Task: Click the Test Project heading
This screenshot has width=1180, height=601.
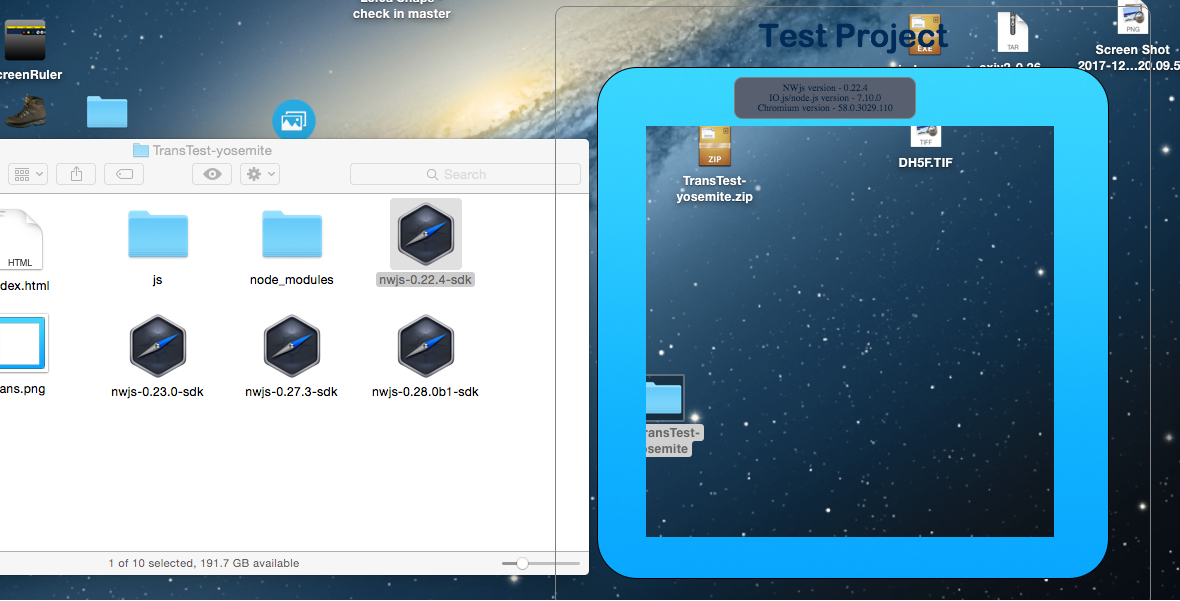Action: [x=853, y=35]
